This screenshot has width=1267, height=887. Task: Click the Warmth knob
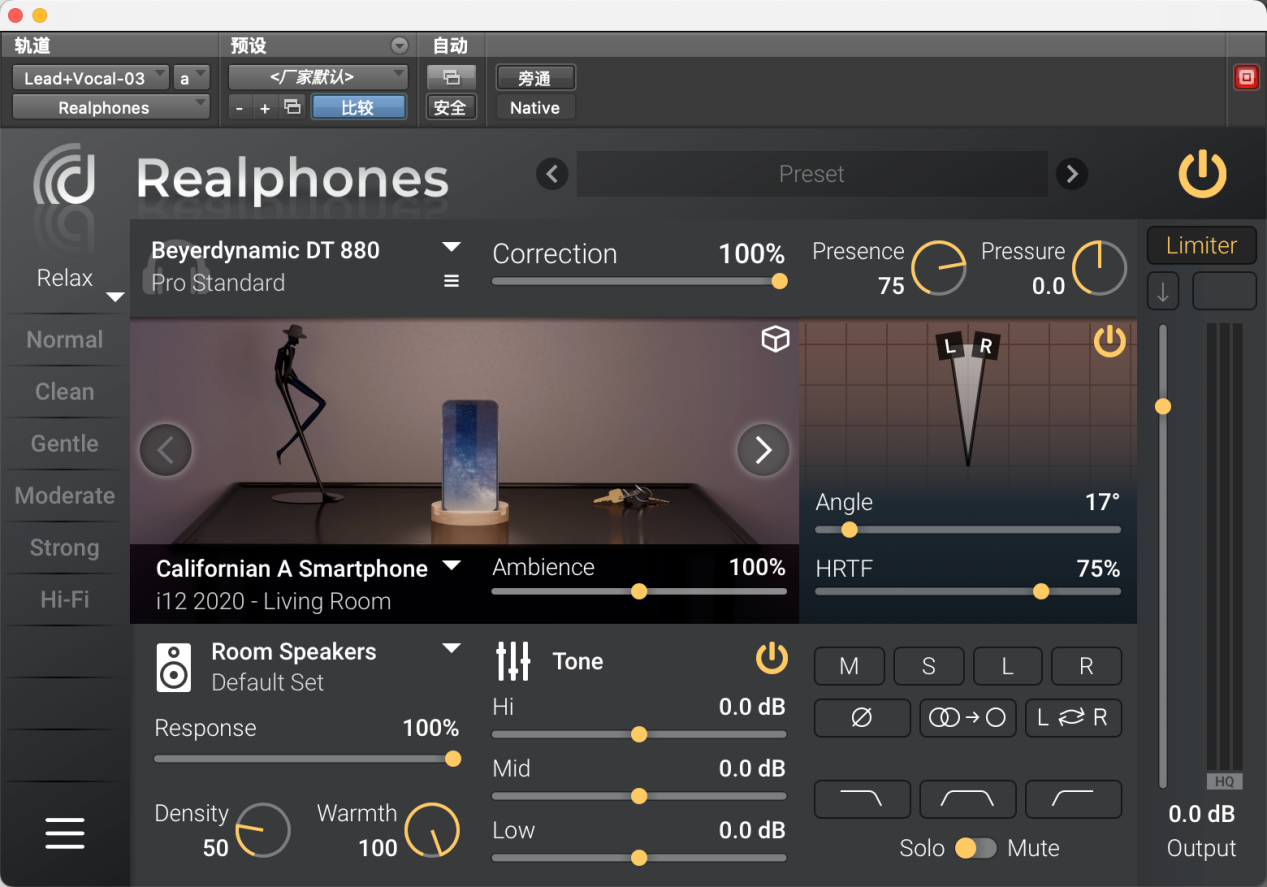point(432,830)
